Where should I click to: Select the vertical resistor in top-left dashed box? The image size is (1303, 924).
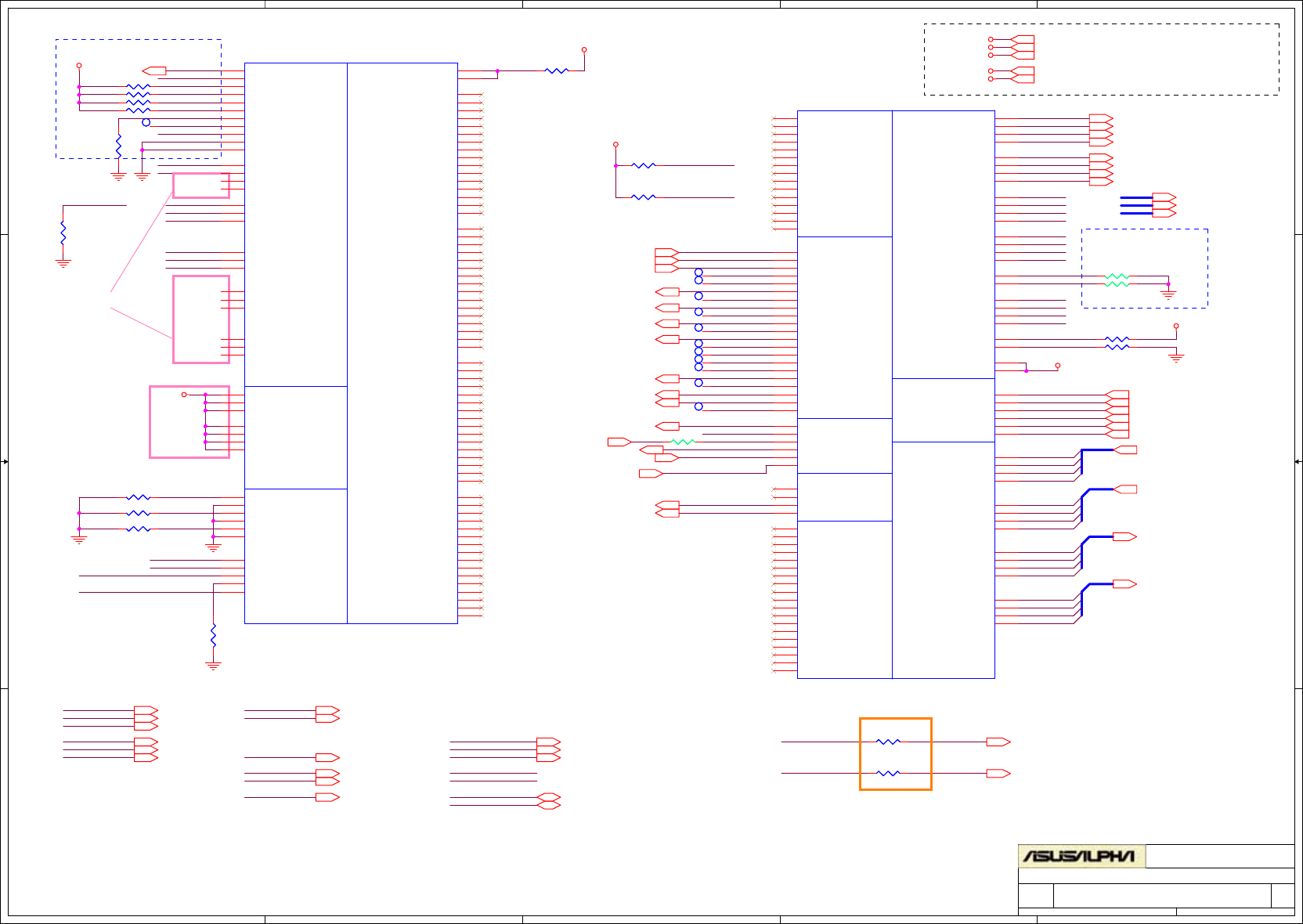pos(118,146)
